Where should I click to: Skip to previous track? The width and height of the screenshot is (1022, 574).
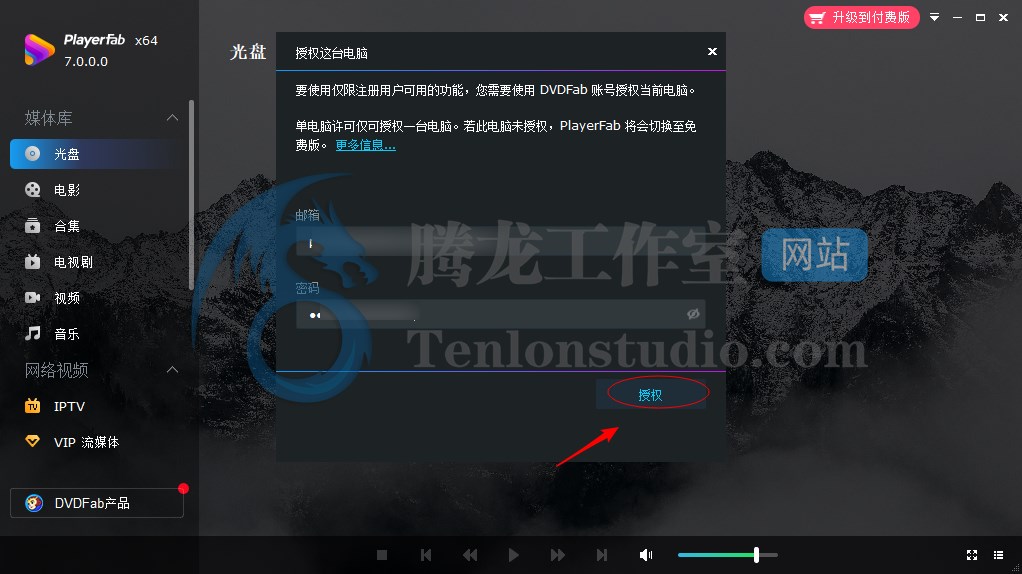click(x=426, y=555)
